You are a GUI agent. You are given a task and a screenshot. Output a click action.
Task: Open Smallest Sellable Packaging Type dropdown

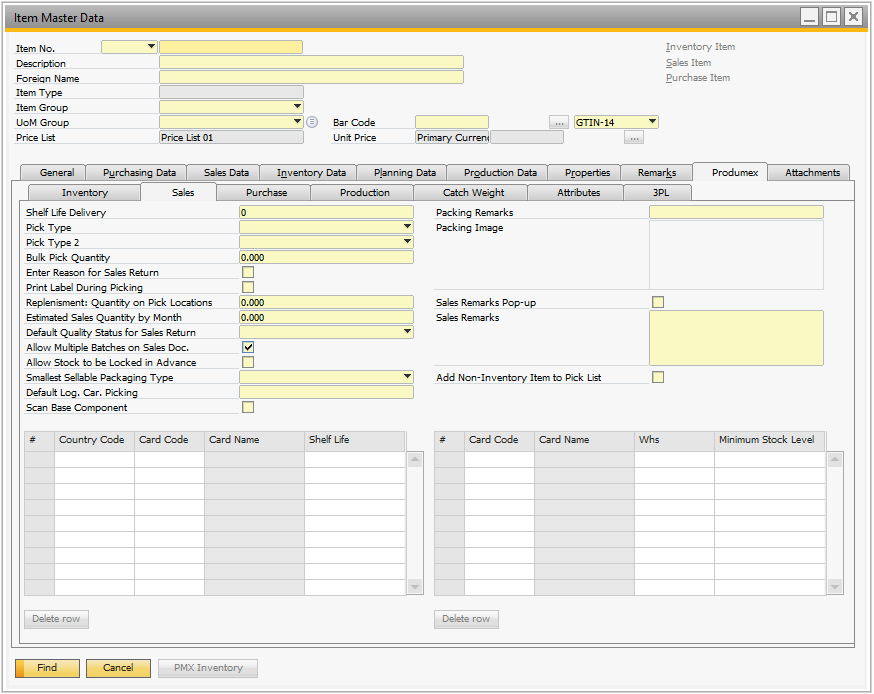pos(407,377)
